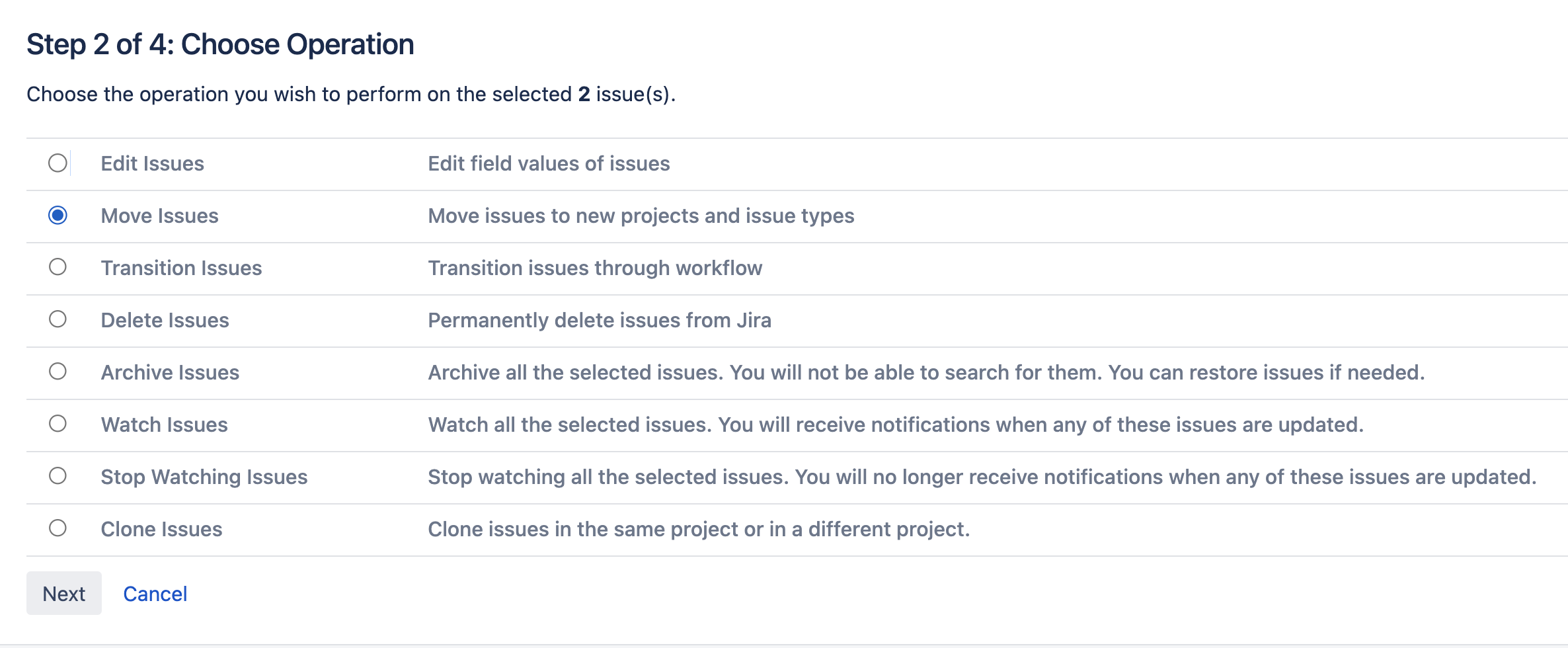Screen dimensions: 1568x648
Task: Choose the Transition Issues radio button
Action: pos(58,267)
